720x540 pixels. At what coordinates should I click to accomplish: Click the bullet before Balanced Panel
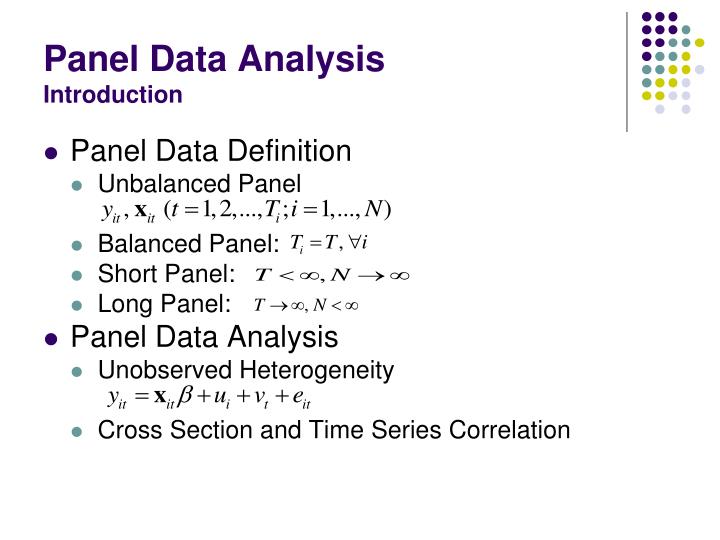[x=81, y=244]
